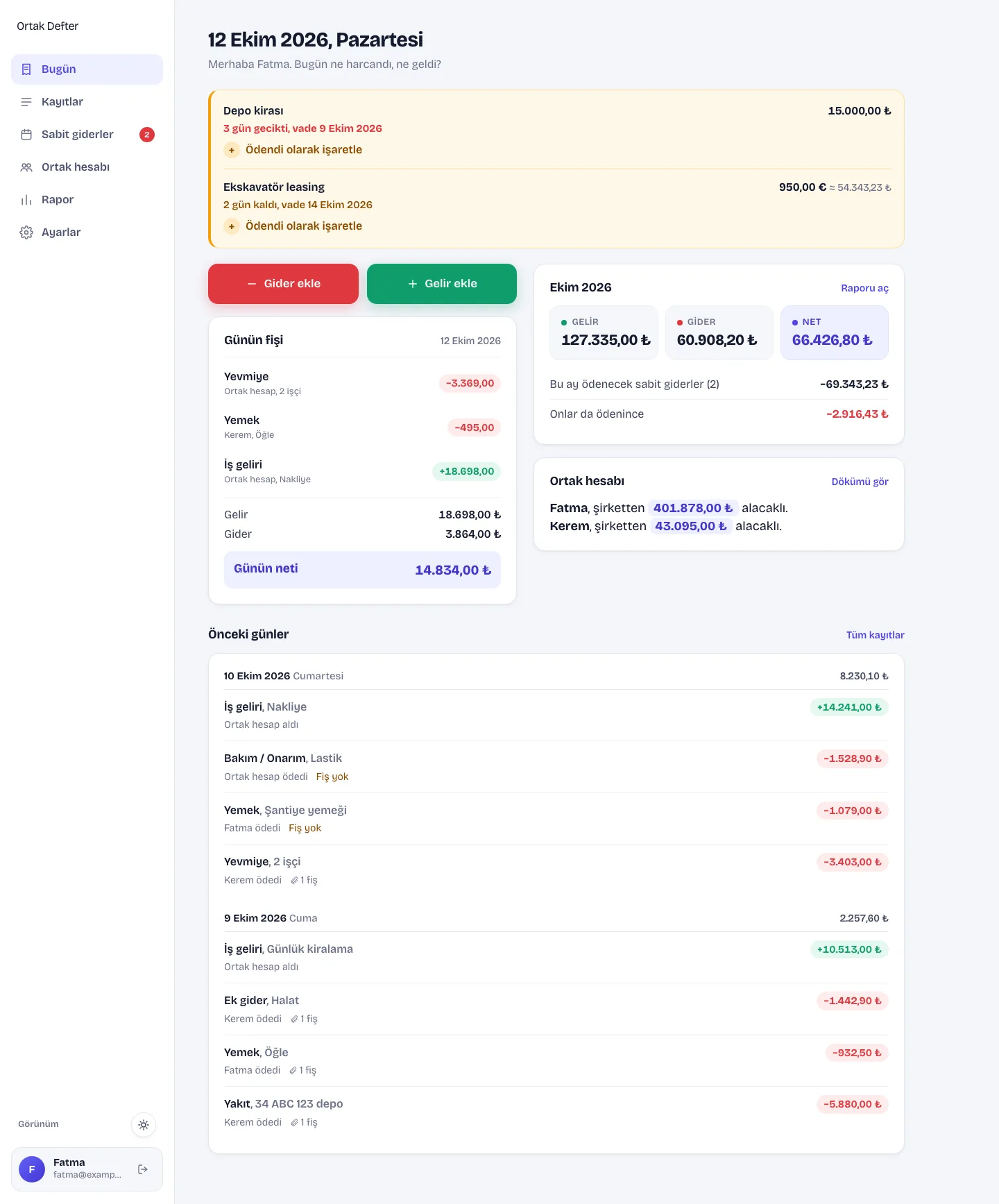Click the Fiş yok tag on Bakım / Onarım
Screen dimensions: 999x1204
pos(332,777)
